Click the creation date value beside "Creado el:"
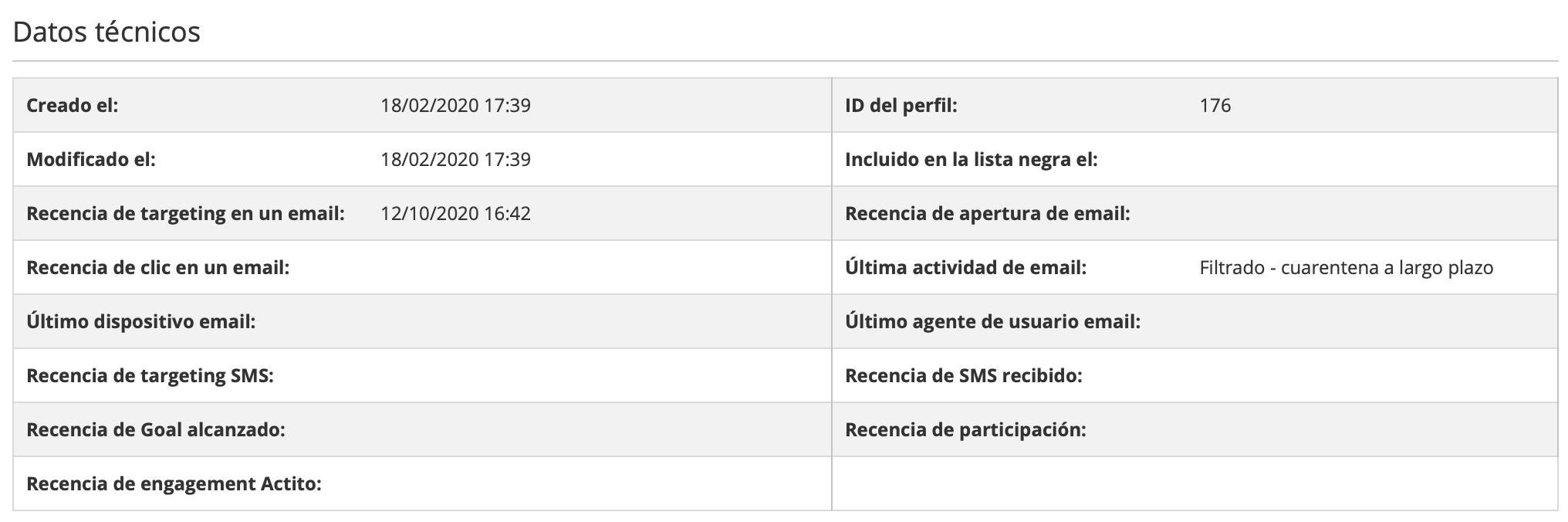 pyautogui.click(x=455, y=105)
